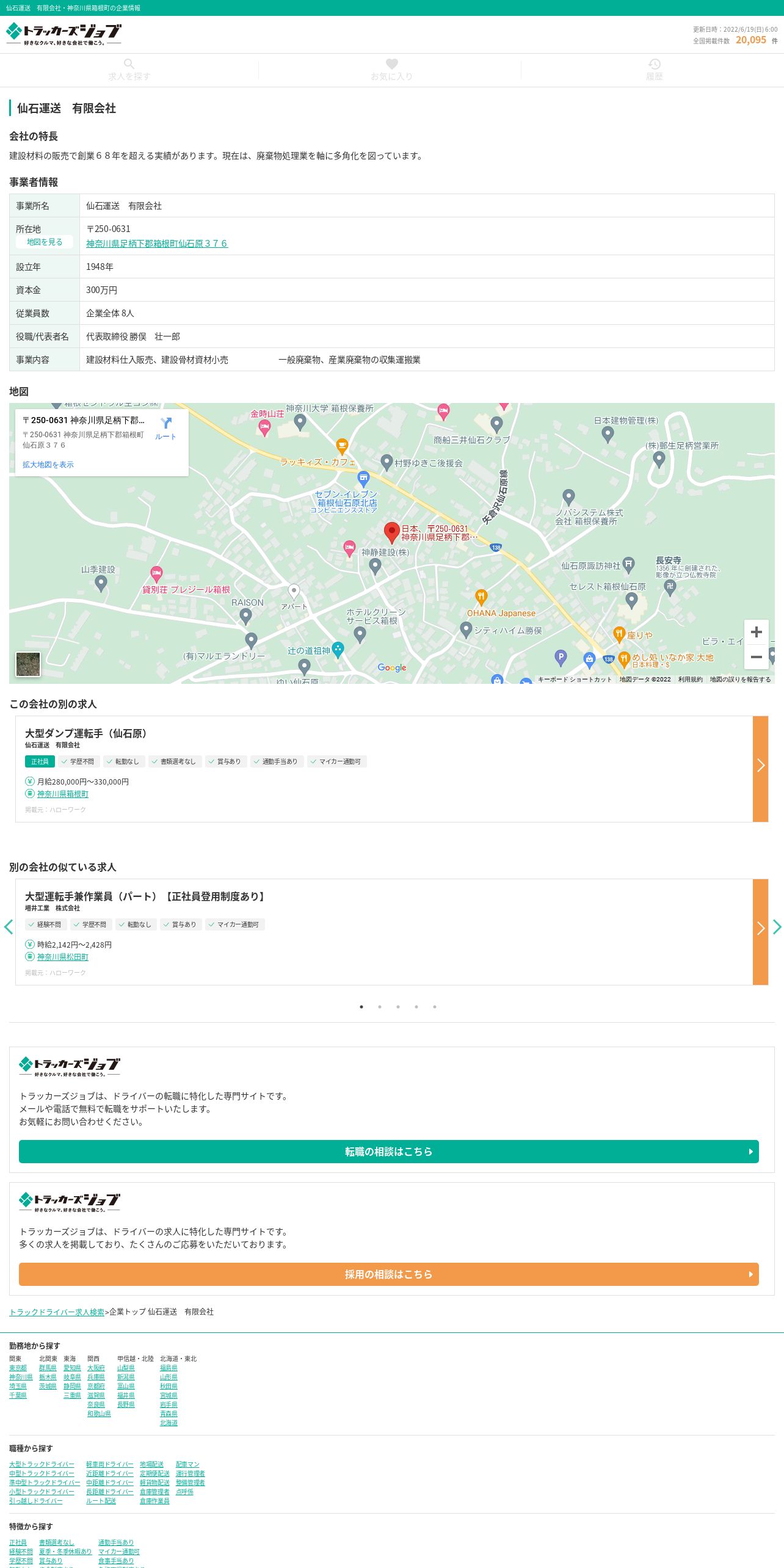
Task: Click RAISON map marker
Action: coord(245,617)
